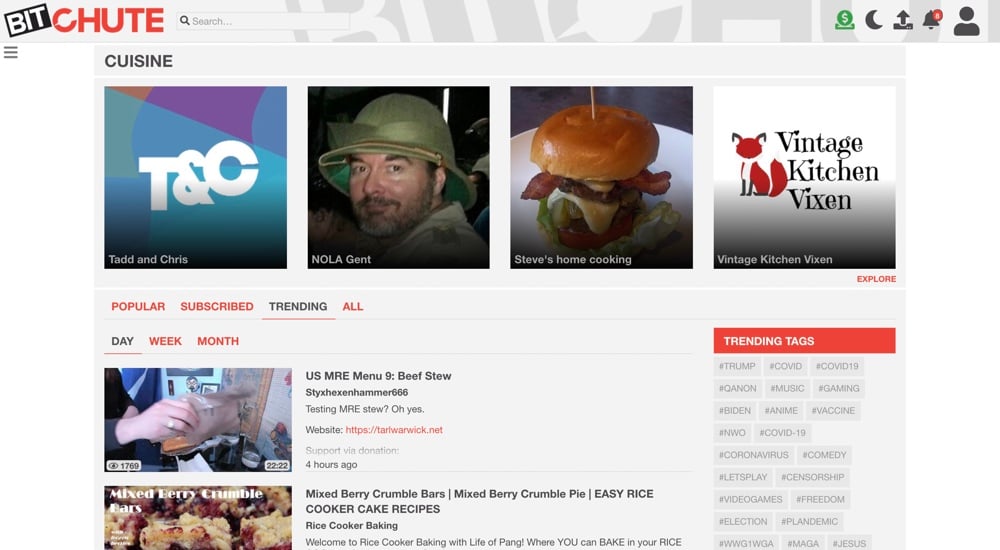Click the 'Testing MRE stew? Oh yes.' description
Viewport: 1000px width, 550px height.
(x=365, y=409)
